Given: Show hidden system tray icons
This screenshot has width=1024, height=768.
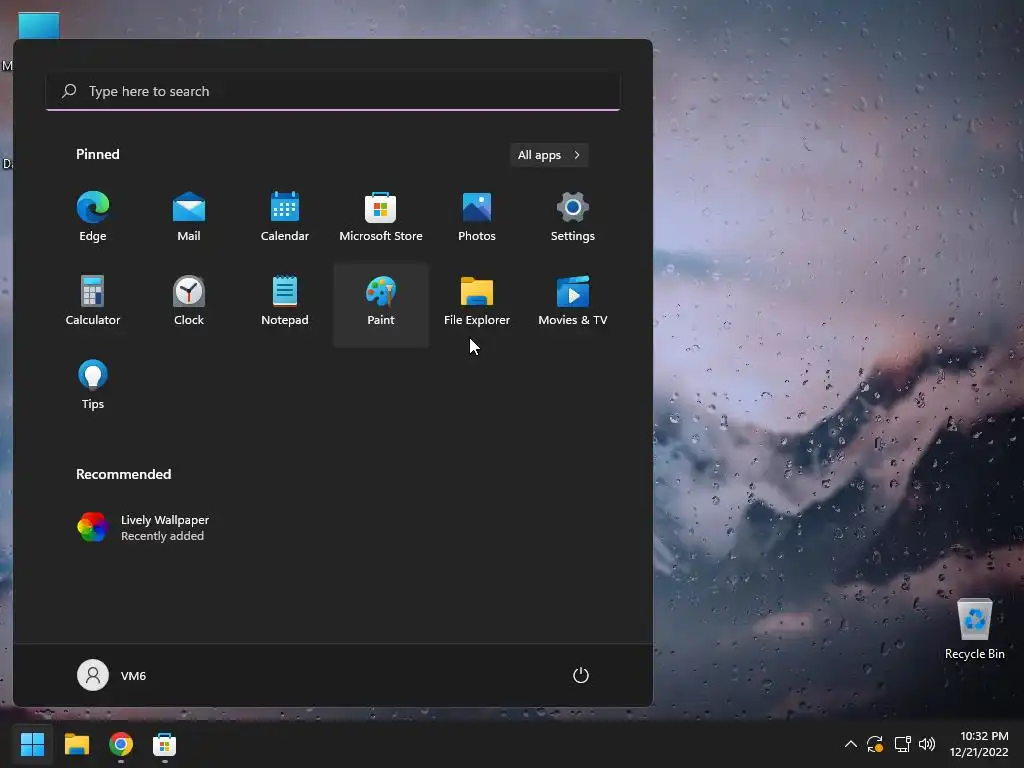Looking at the screenshot, I should point(851,744).
